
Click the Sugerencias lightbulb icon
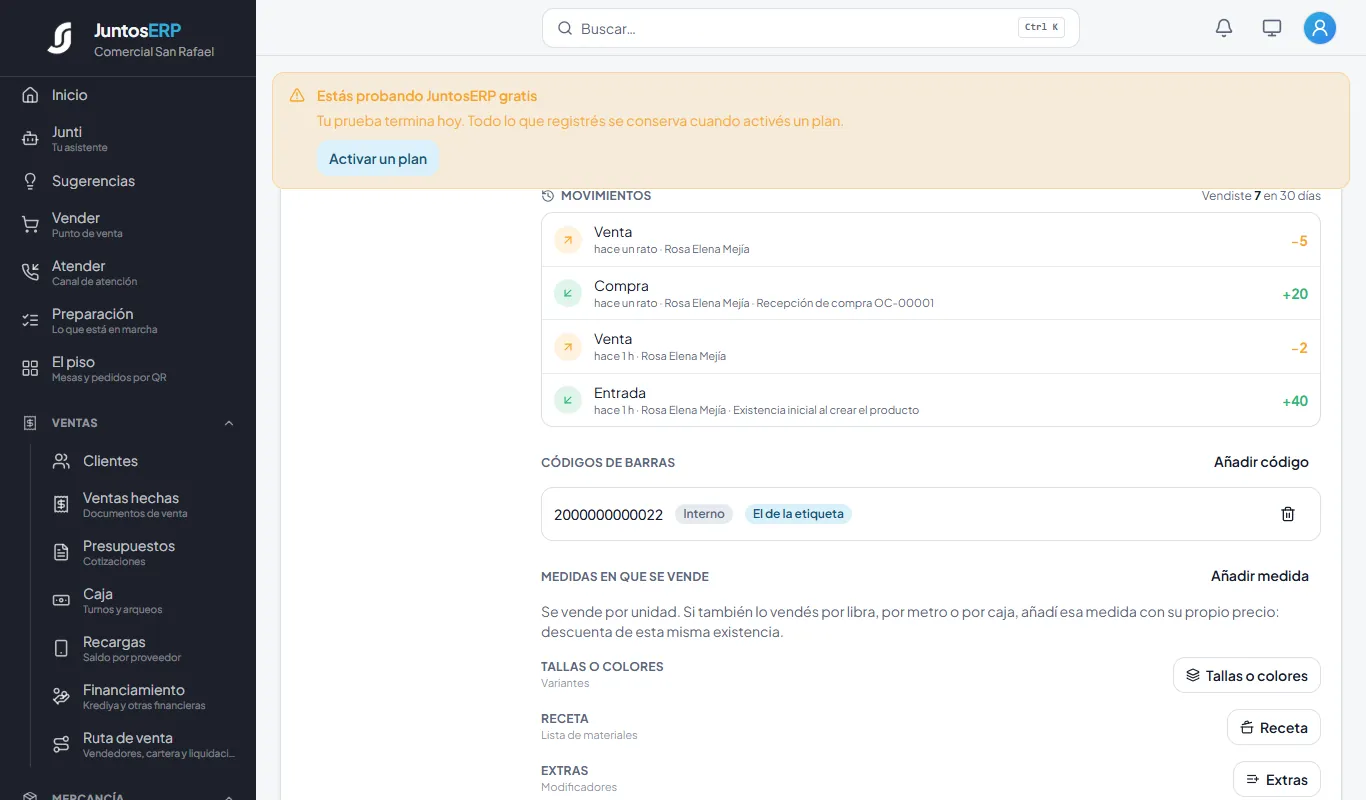30,181
